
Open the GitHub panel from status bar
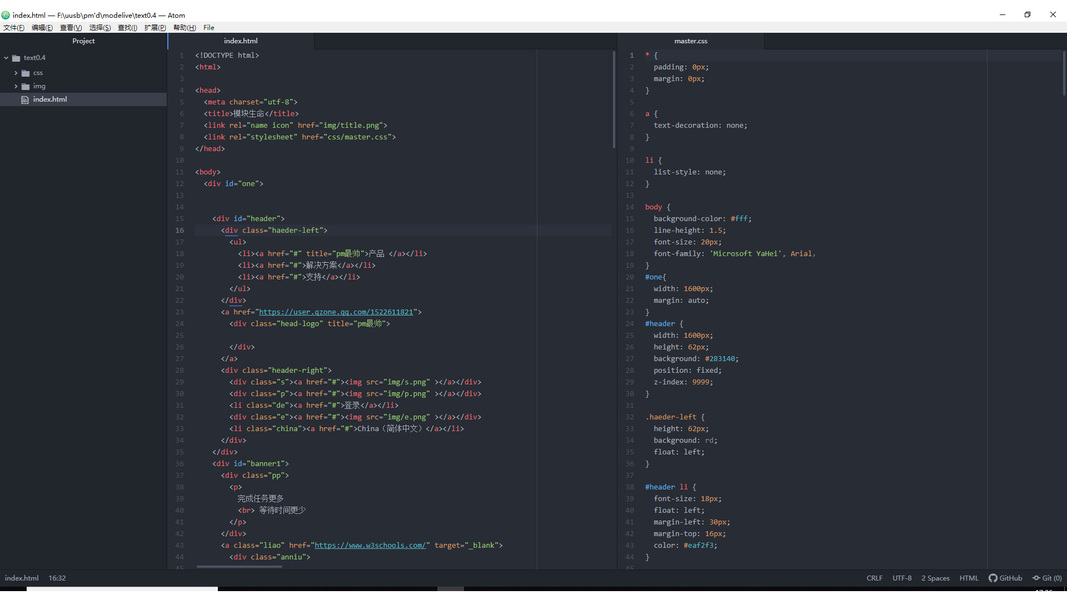[x=1005, y=578]
